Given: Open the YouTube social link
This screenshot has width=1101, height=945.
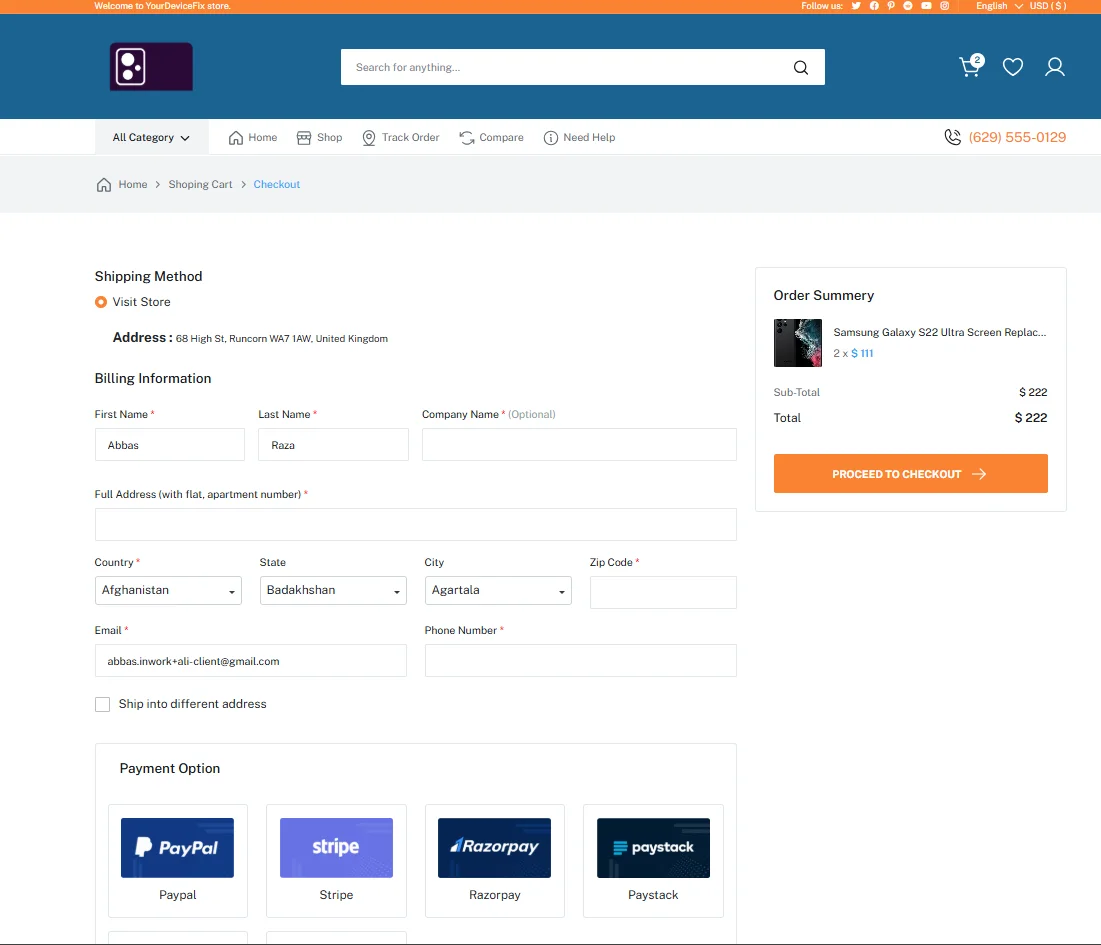Looking at the screenshot, I should pyautogui.click(x=926, y=6).
